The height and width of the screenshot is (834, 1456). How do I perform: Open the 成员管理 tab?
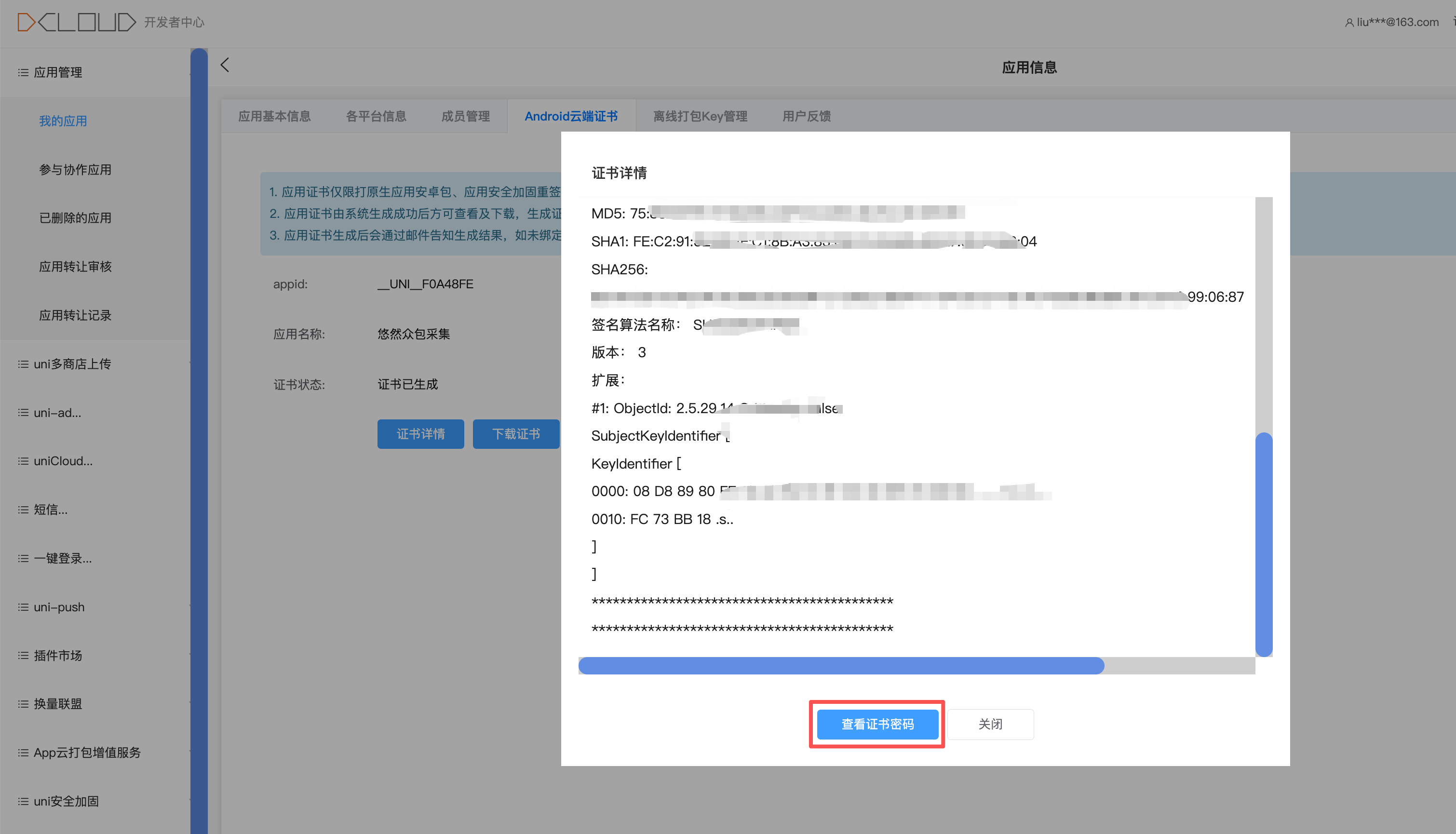465,116
